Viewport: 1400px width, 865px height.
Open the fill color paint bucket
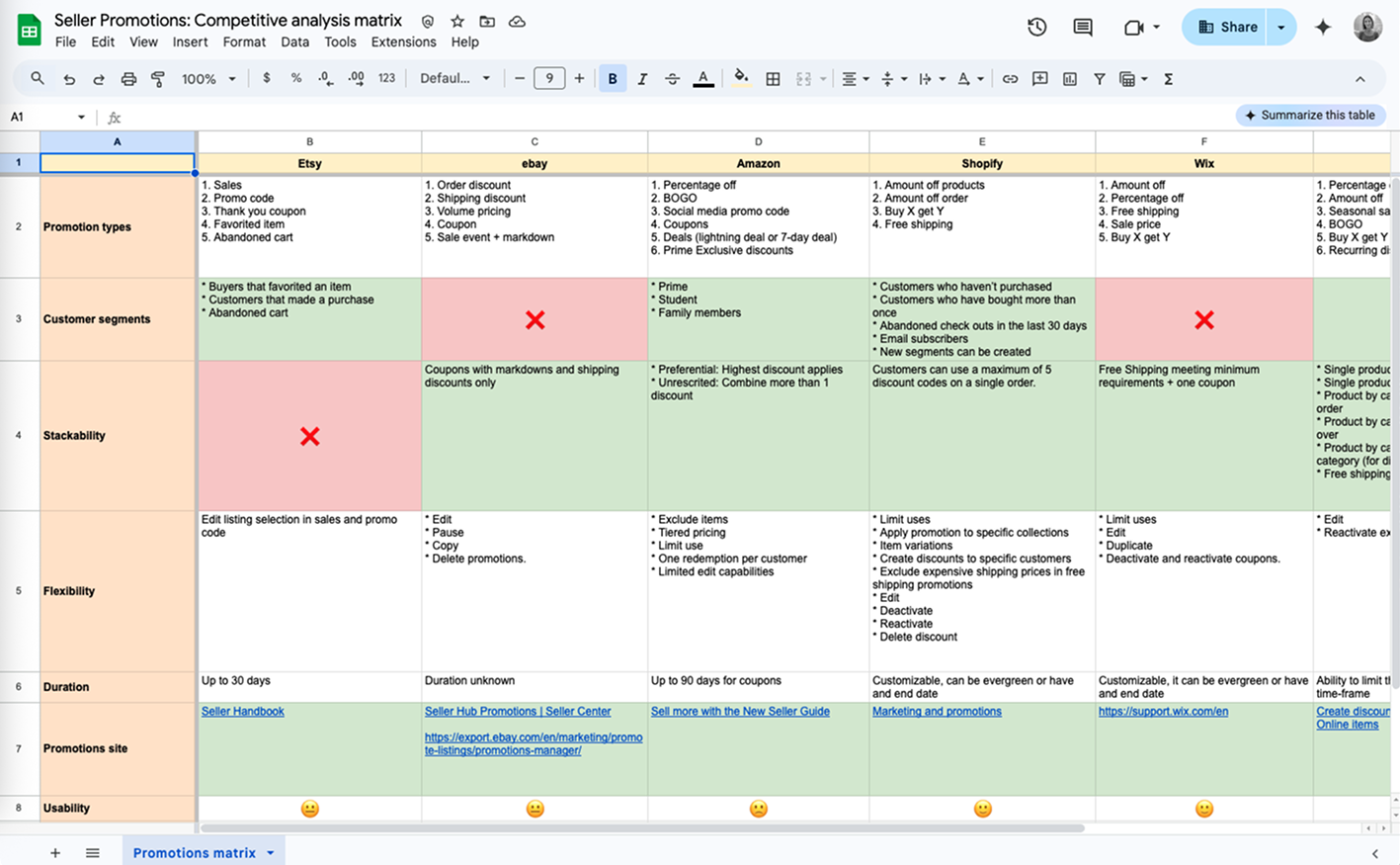(741, 78)
